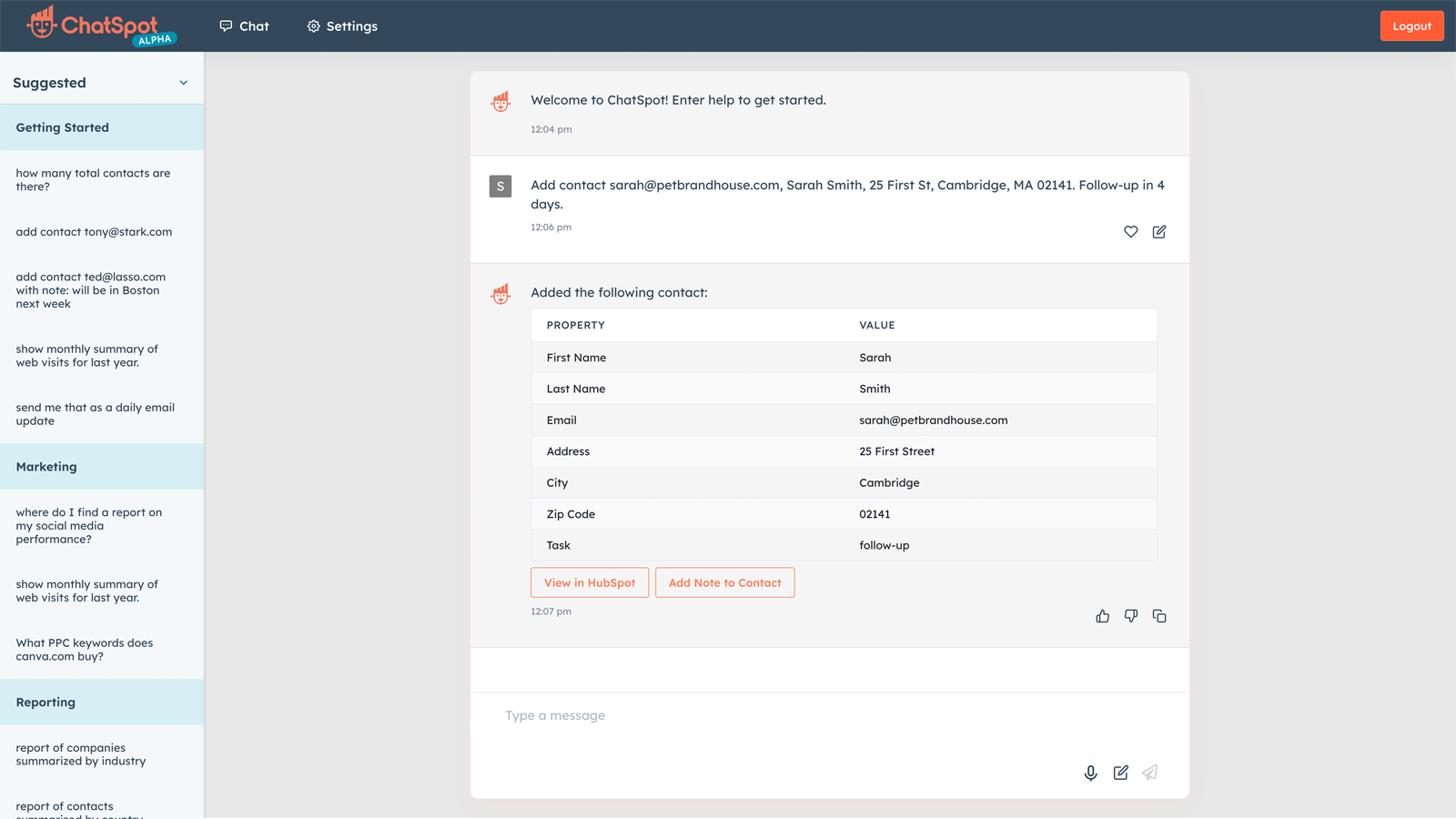Click Add Note to Contact button

coord(724,582)
